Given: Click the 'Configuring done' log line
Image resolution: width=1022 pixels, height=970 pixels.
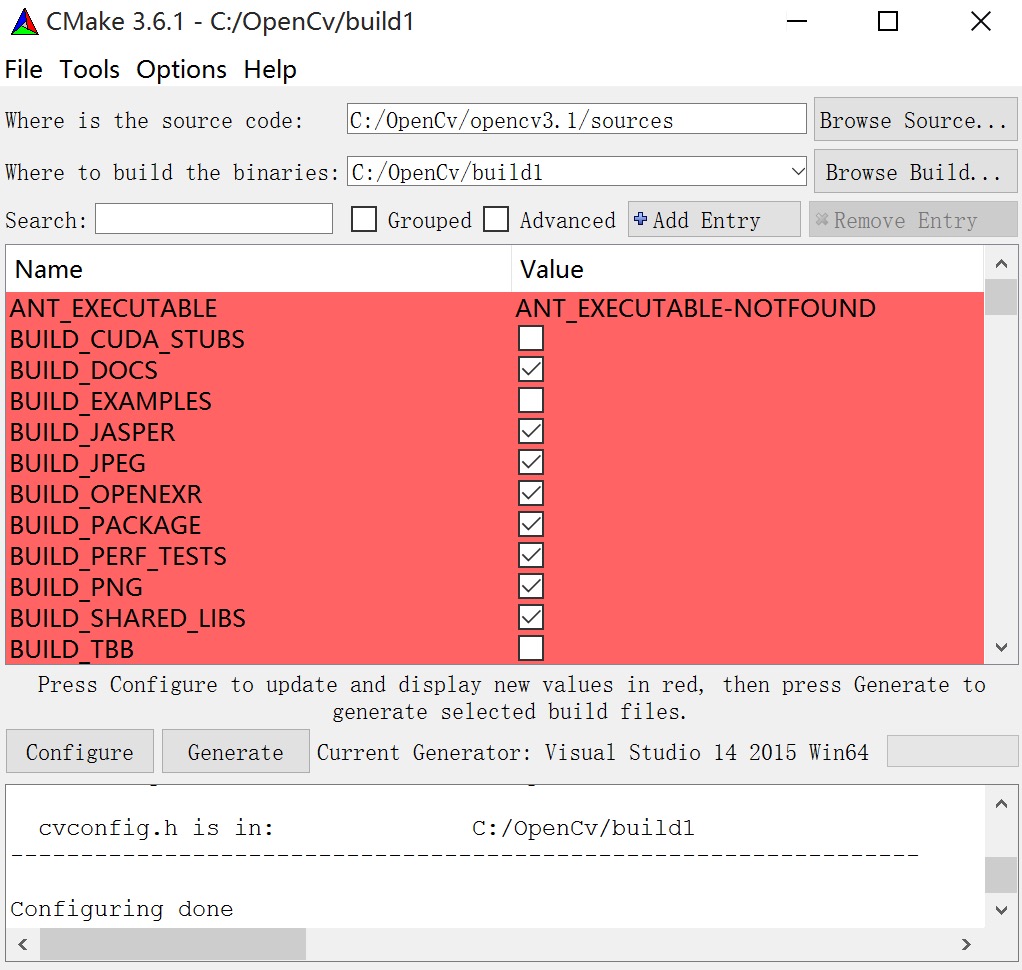Looking at the screenshot, I should point(122,908).
